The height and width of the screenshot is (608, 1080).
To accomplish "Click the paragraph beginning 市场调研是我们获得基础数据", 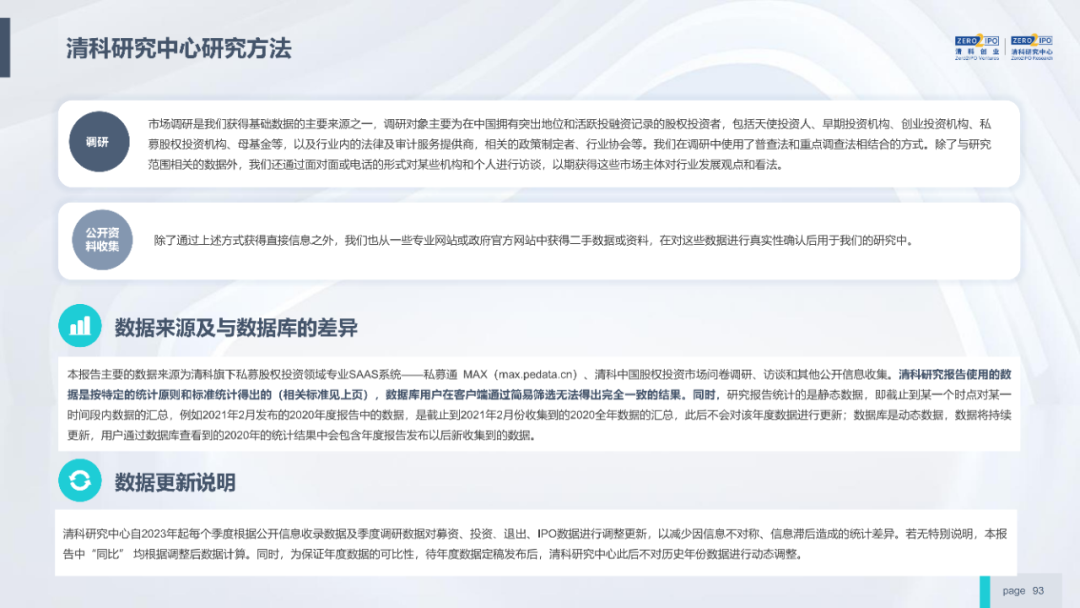I will point(570,144).
